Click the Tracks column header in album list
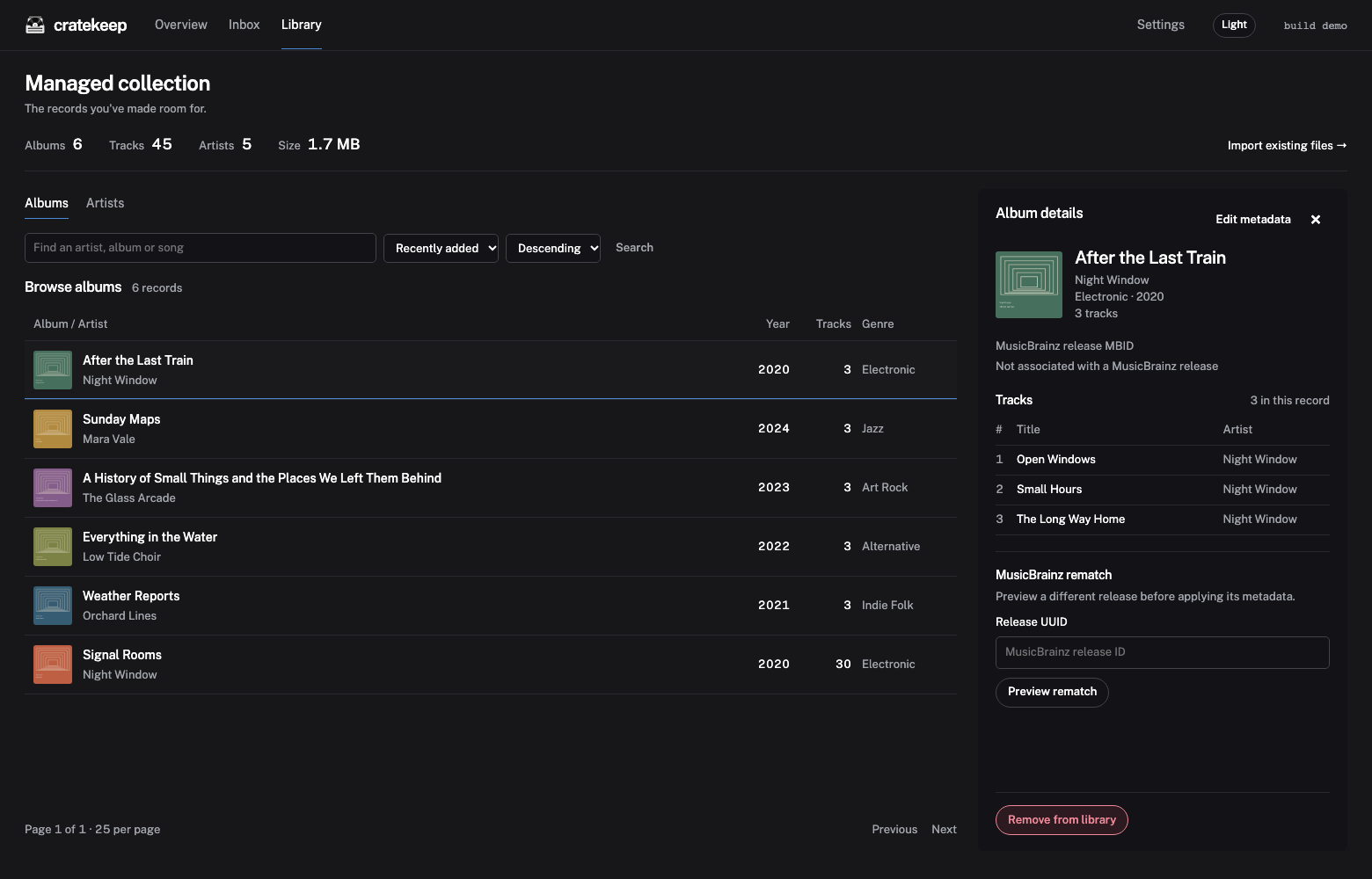Viewport: 1372px width, 879px height. (834, 324)
